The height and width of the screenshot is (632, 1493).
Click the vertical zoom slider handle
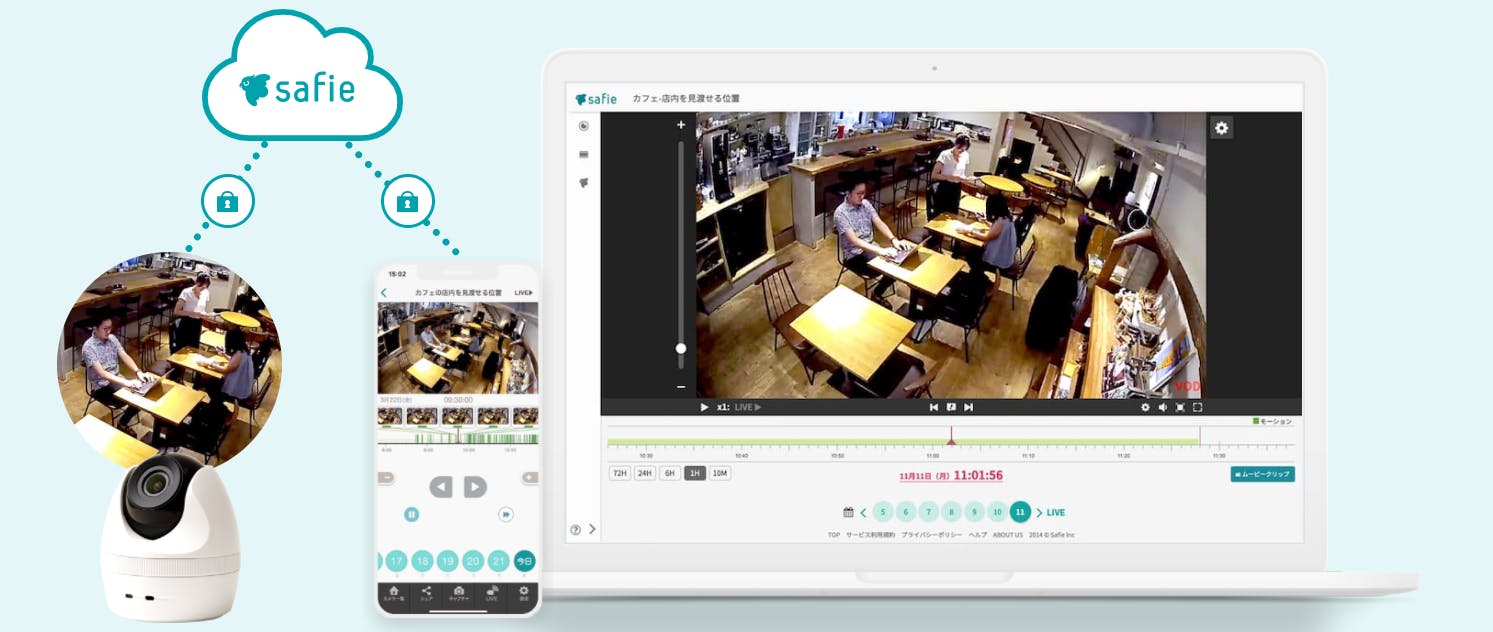[681, 349]
